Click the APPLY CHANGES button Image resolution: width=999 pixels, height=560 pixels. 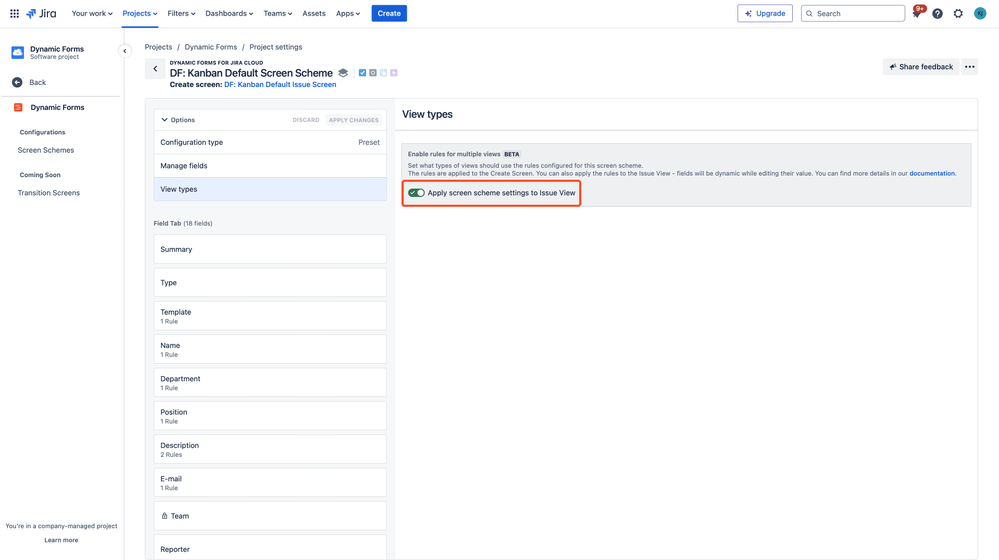(354, 120)
